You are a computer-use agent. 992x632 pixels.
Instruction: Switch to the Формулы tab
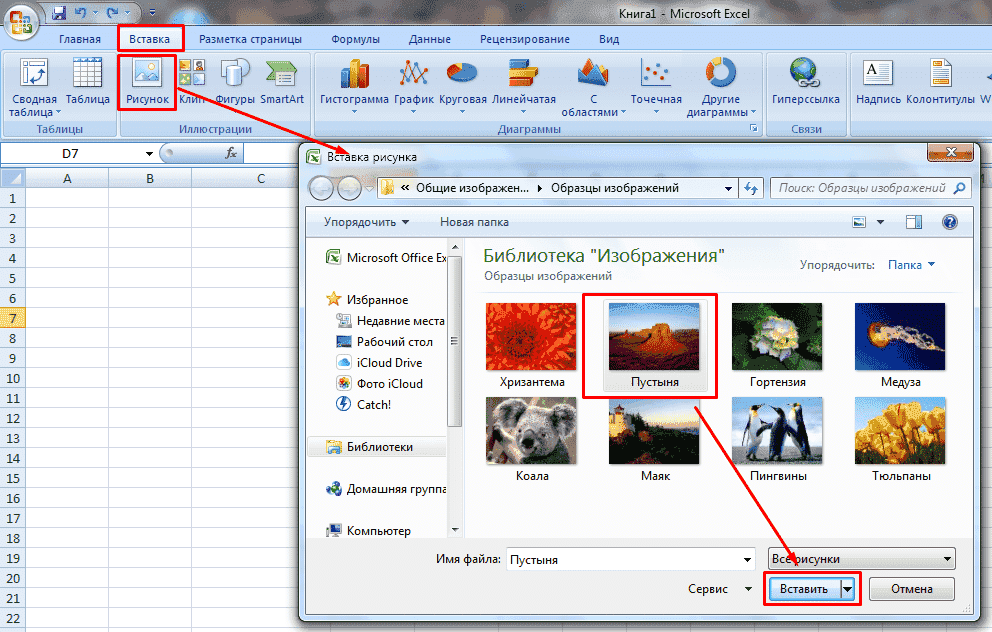[x=355, y=39]
